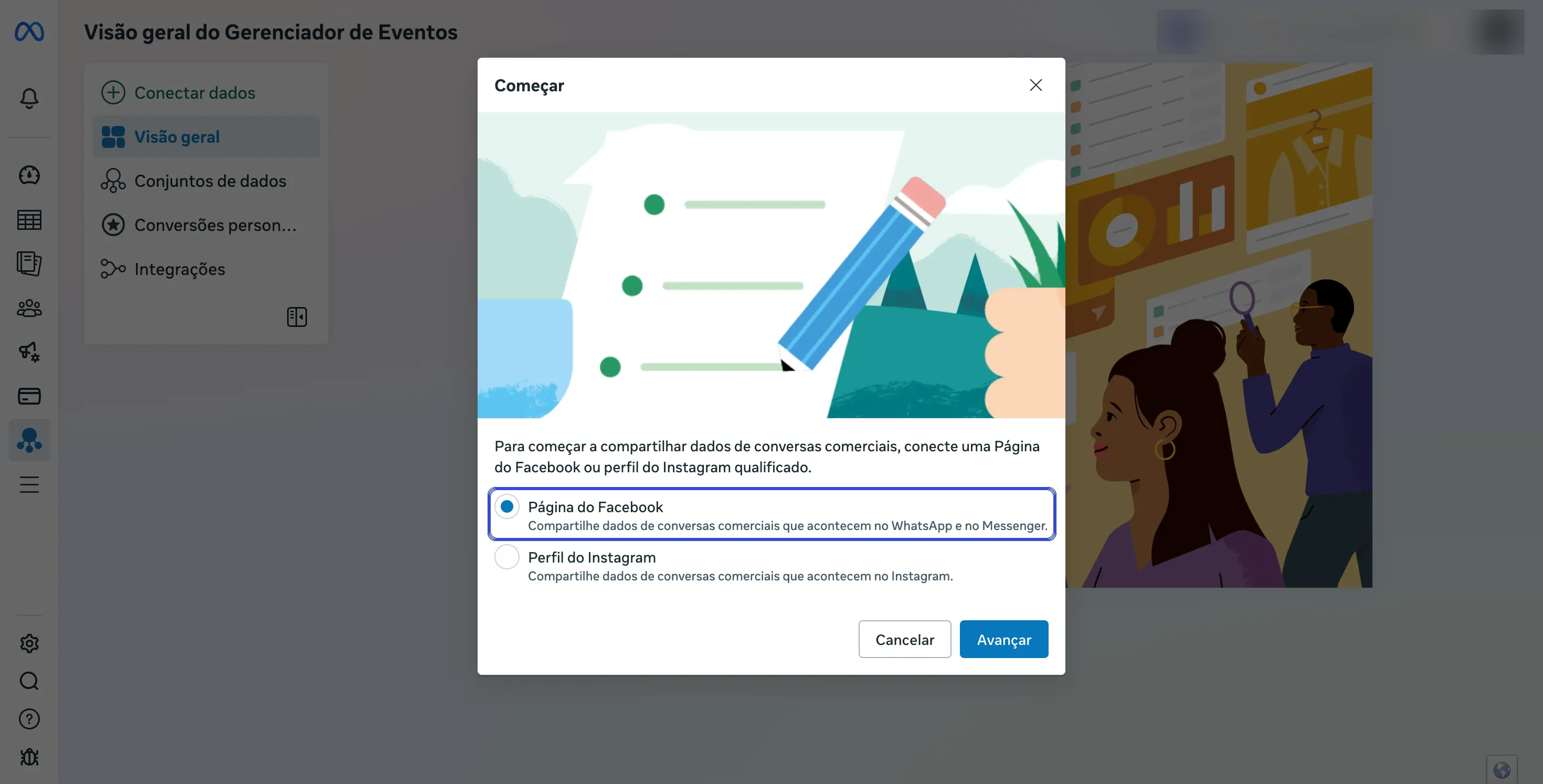
Task: Open Conjuntos de dados
Action: 206,181
